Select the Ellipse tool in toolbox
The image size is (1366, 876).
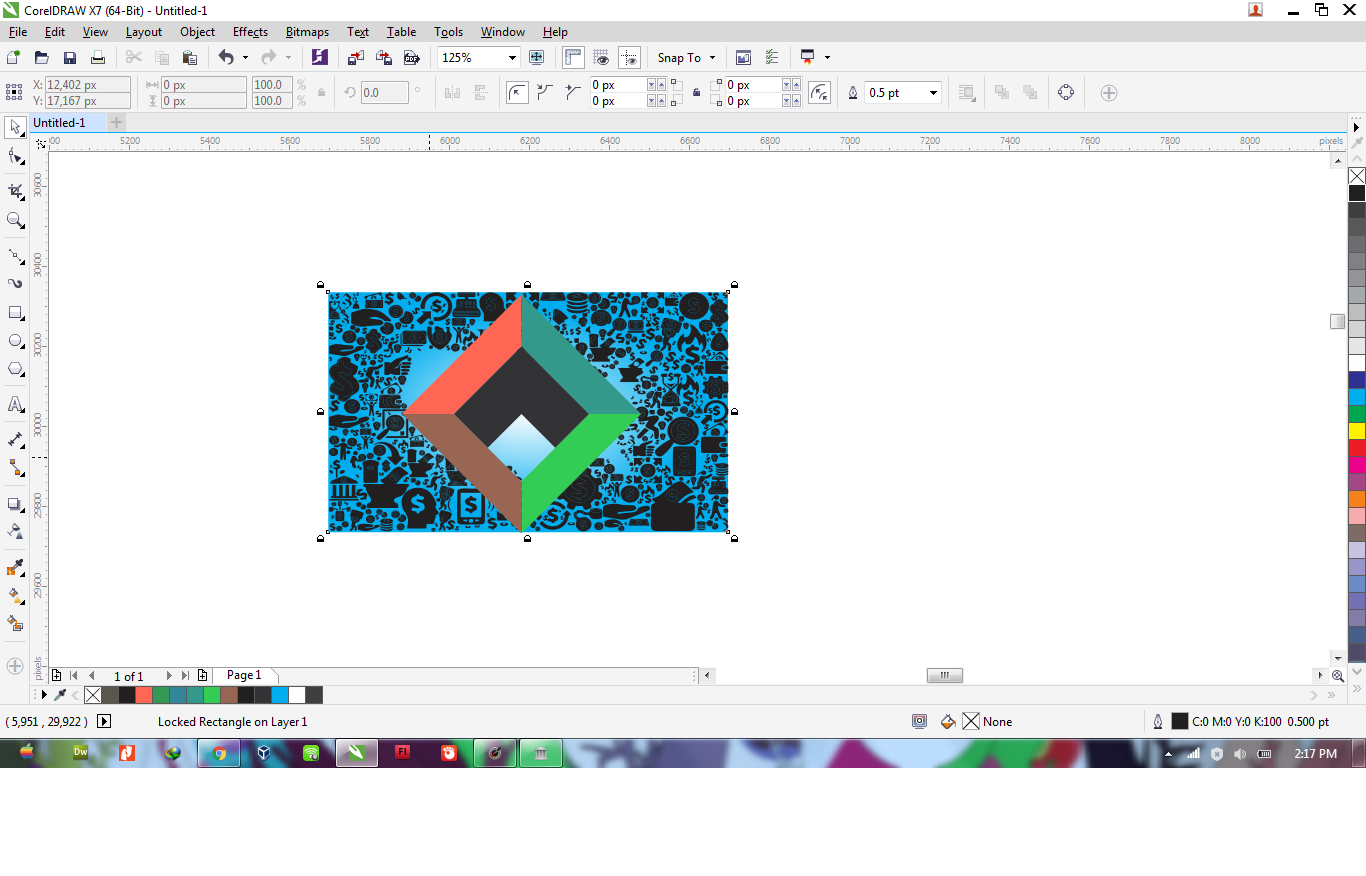pyautogui.click(x=15, y=341)
